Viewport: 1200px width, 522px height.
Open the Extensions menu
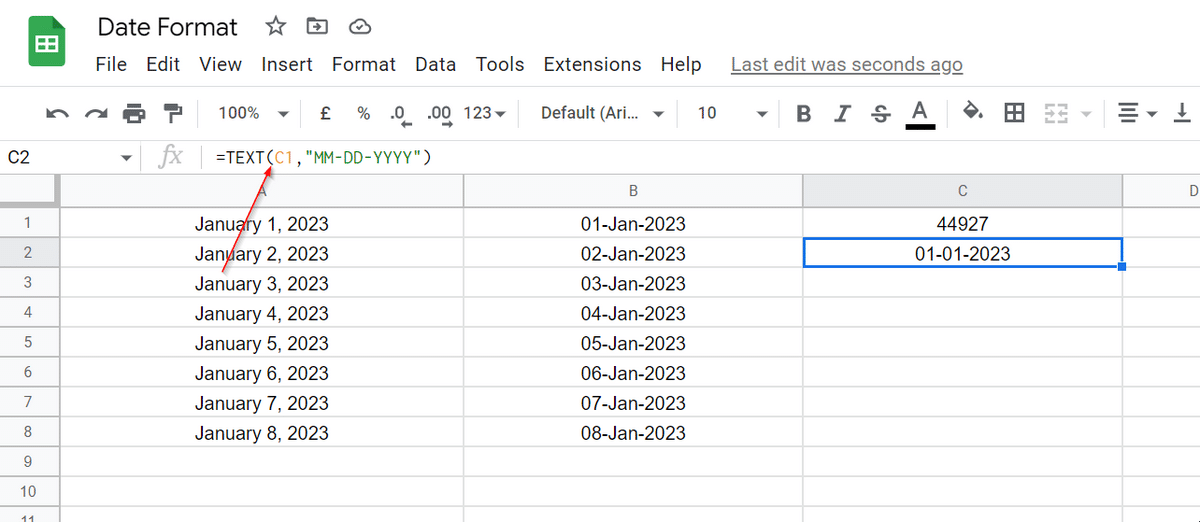[592, 64]
